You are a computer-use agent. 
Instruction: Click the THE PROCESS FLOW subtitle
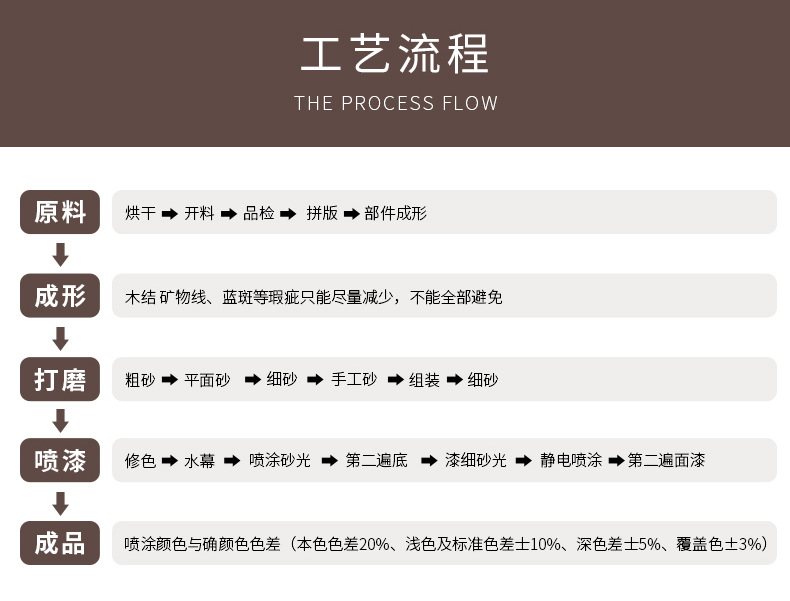pyautogui.click(x=395, y=103)
